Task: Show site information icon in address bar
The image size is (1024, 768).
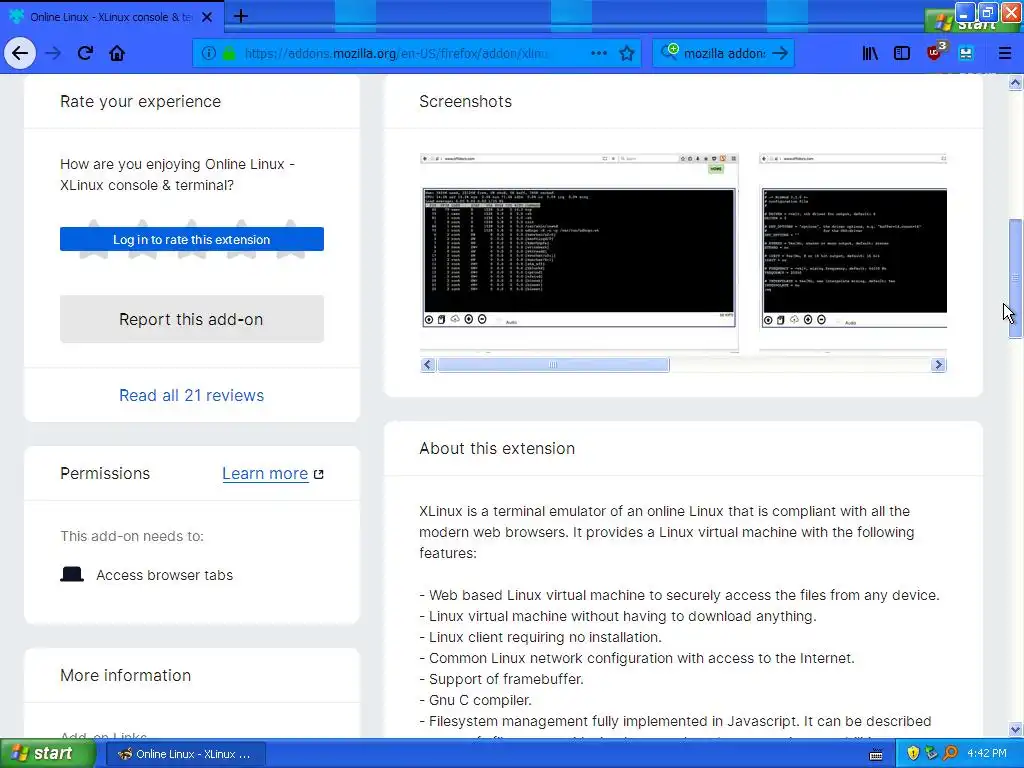Action: (x=208, y=54)
